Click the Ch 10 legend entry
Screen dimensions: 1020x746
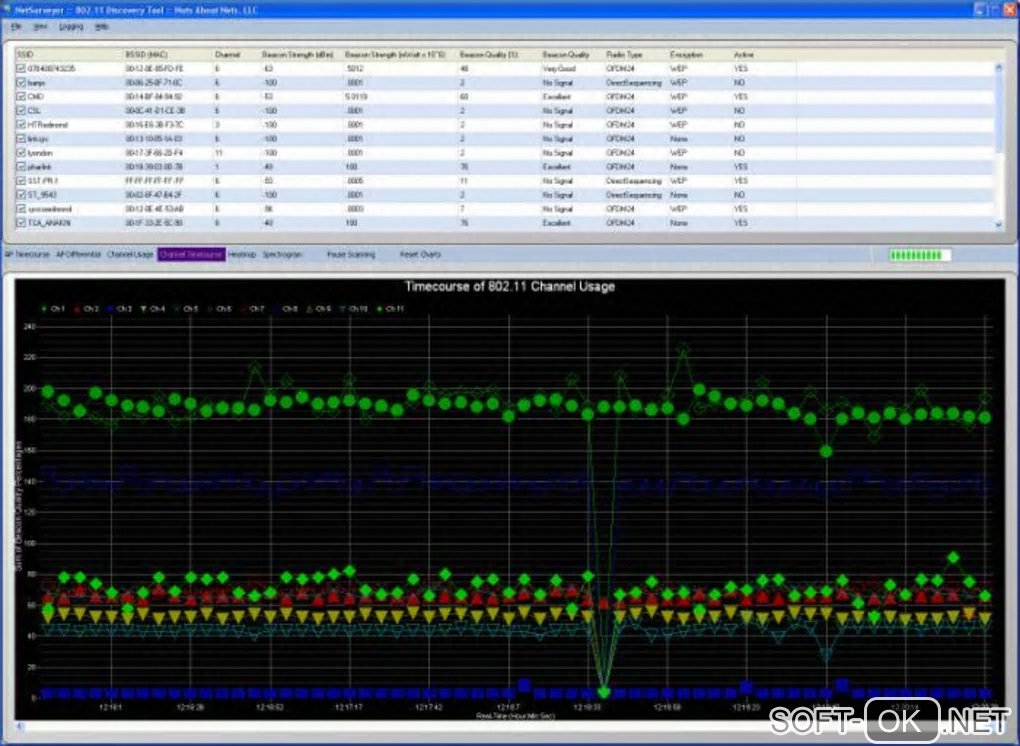(x=353, y=309)
